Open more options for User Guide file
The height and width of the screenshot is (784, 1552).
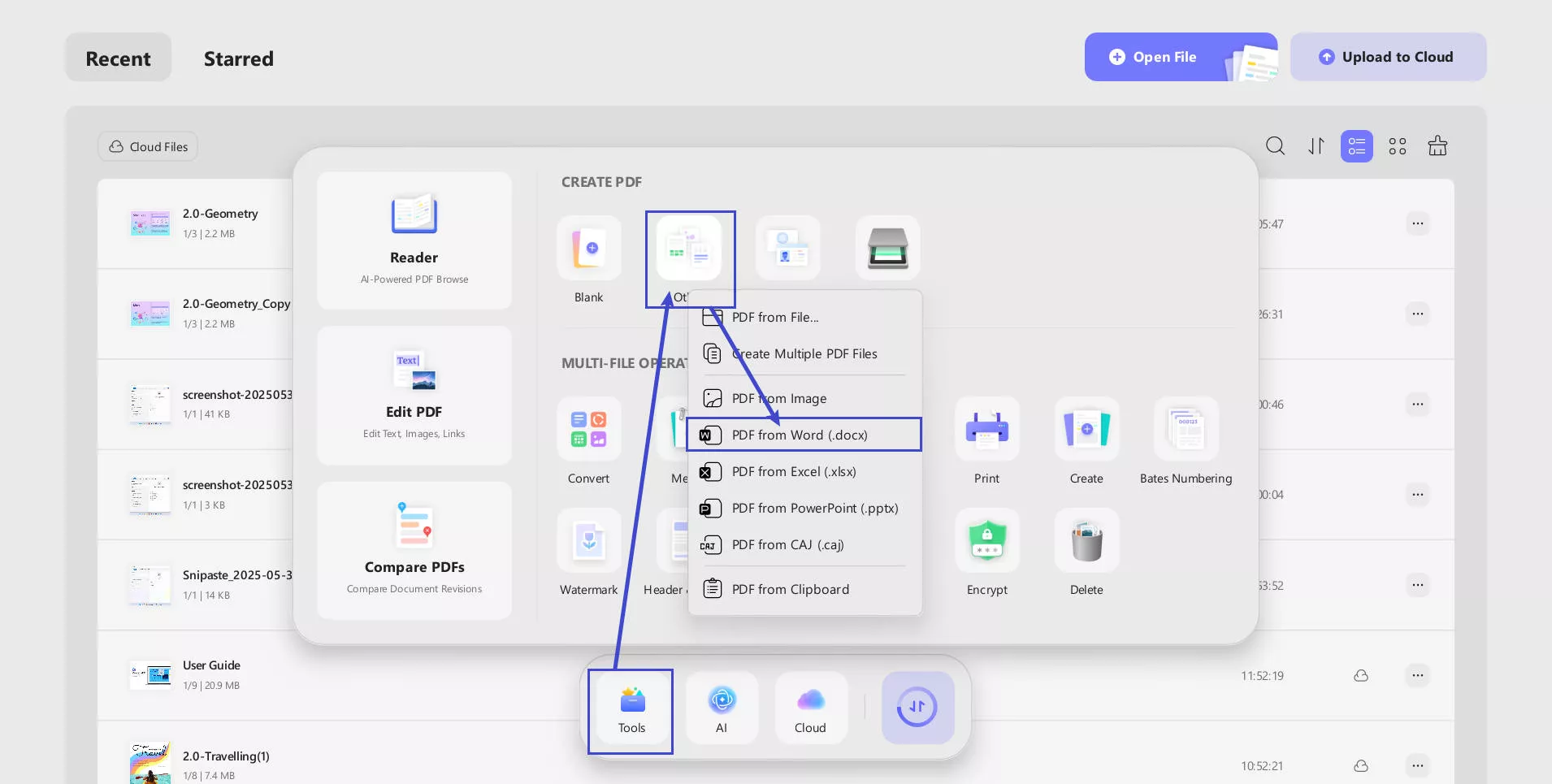point(1418,675)
